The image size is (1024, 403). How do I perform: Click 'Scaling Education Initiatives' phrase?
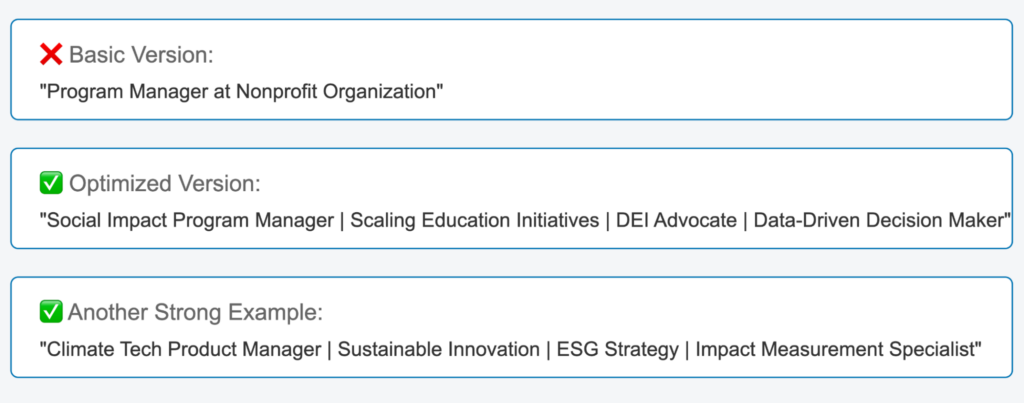click(475, 220)
